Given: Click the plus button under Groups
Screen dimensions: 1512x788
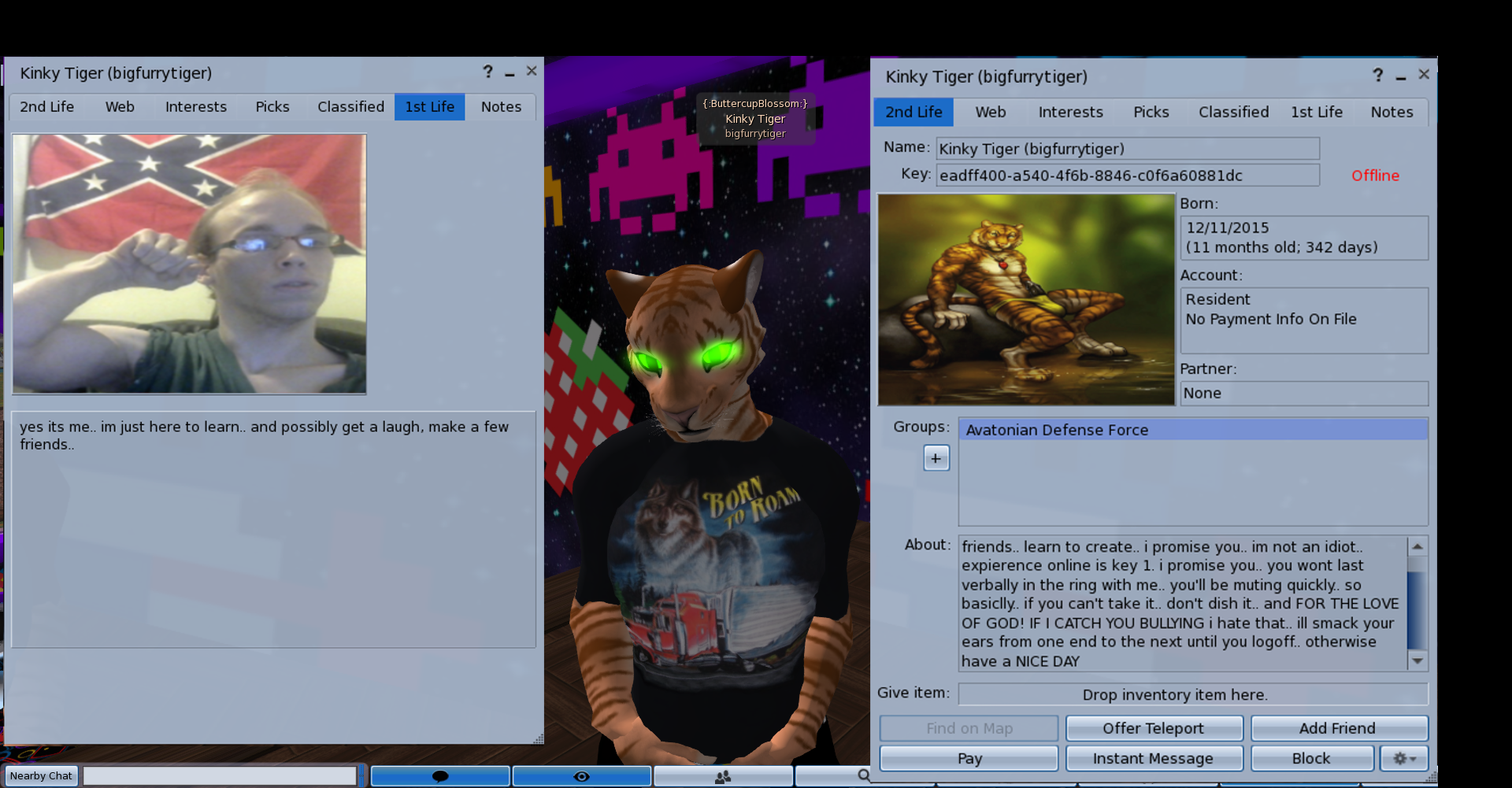Looking at the screenshot, I should click(936, 458).
